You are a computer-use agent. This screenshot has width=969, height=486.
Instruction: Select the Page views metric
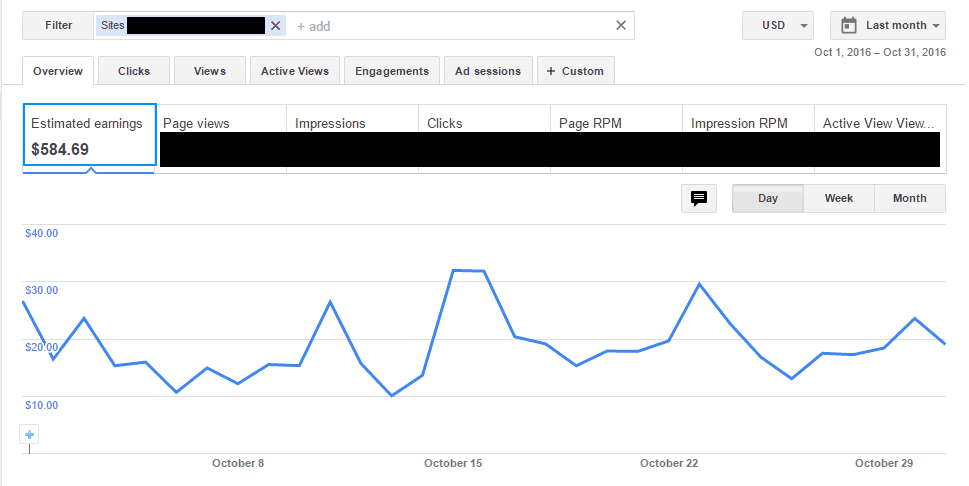(221, 139)
